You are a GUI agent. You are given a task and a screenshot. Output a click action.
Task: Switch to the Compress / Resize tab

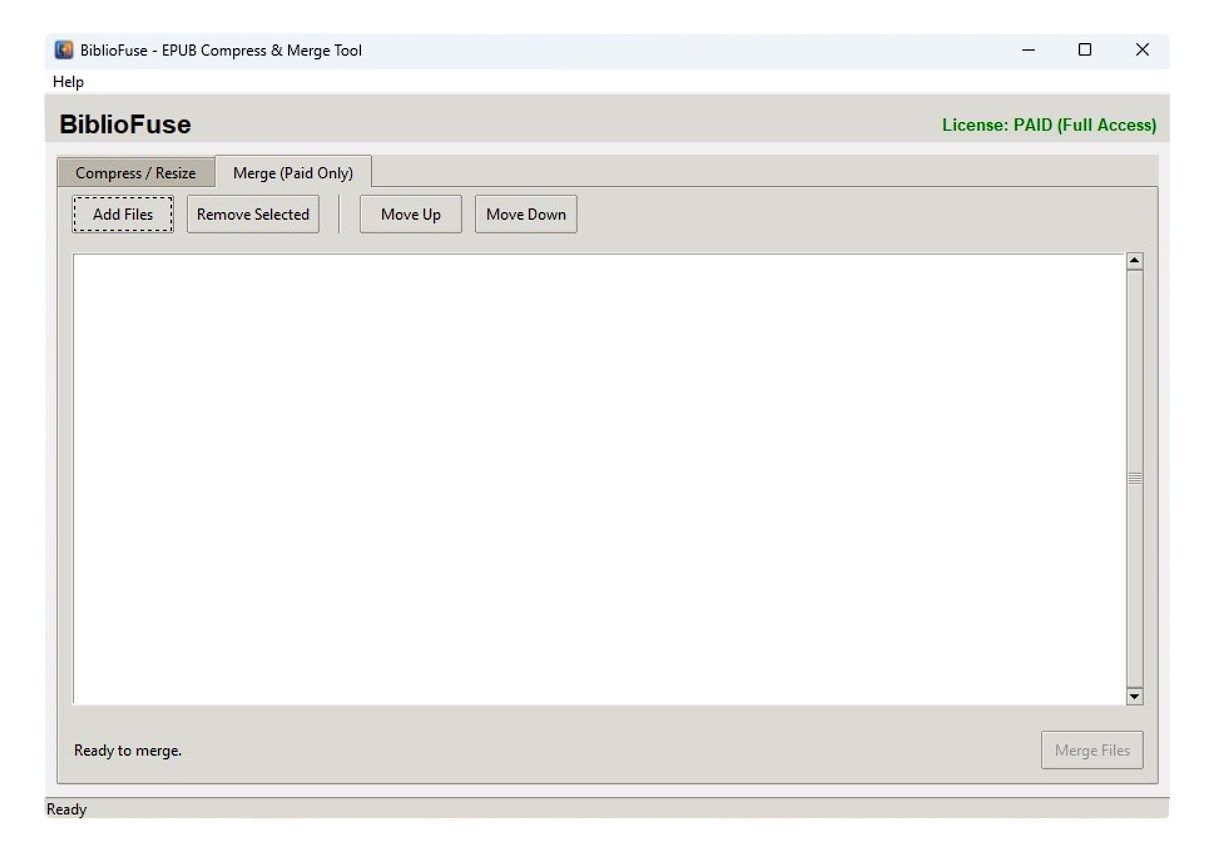pyautogui.click(x=136, y=173)
